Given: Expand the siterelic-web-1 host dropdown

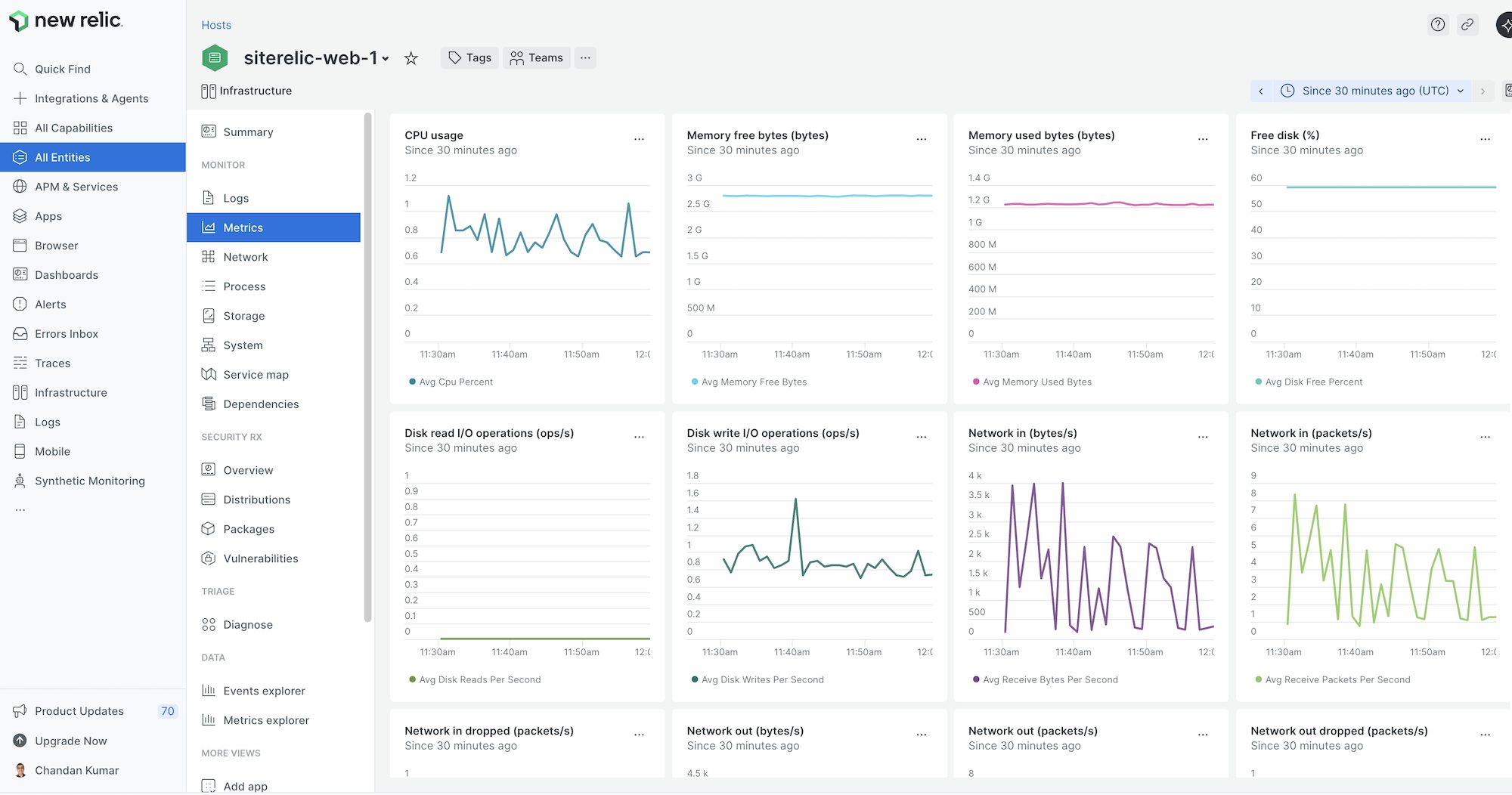Looking at the screenshot, I should pyautogui.click(x=386, y=59).
